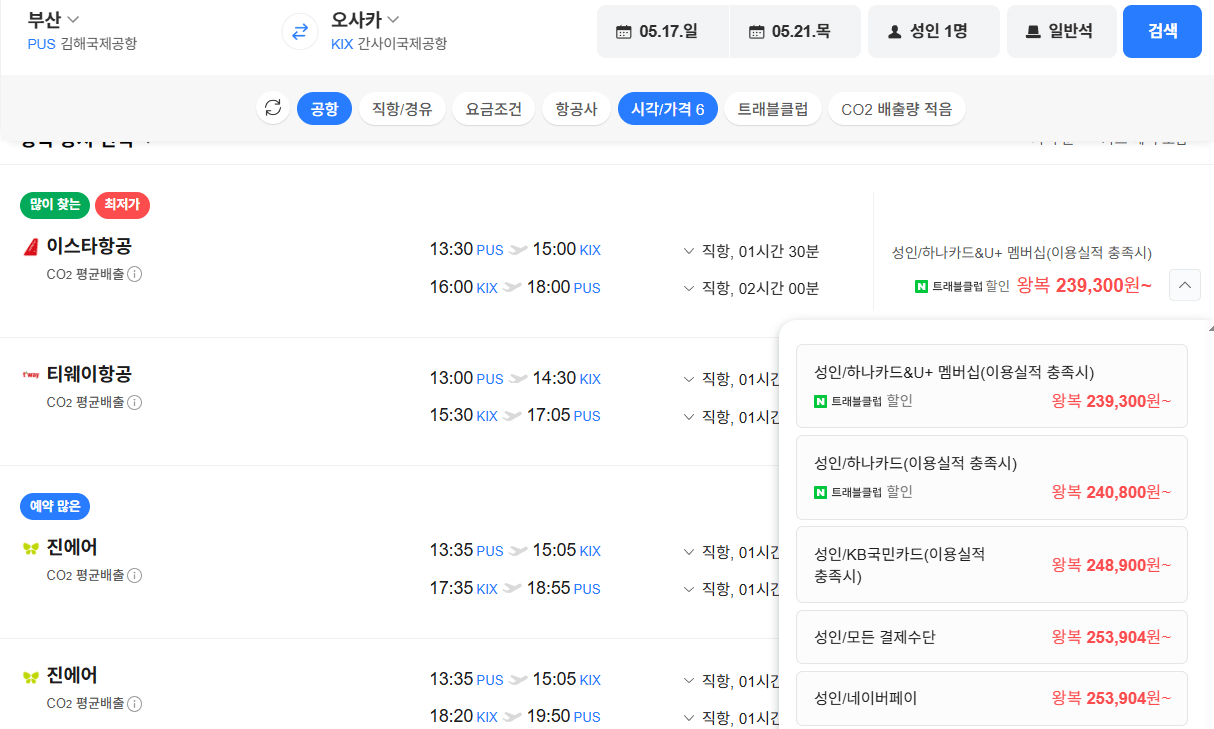Select KB국민카드 fare 248,900원

click(x=992, y=564)
